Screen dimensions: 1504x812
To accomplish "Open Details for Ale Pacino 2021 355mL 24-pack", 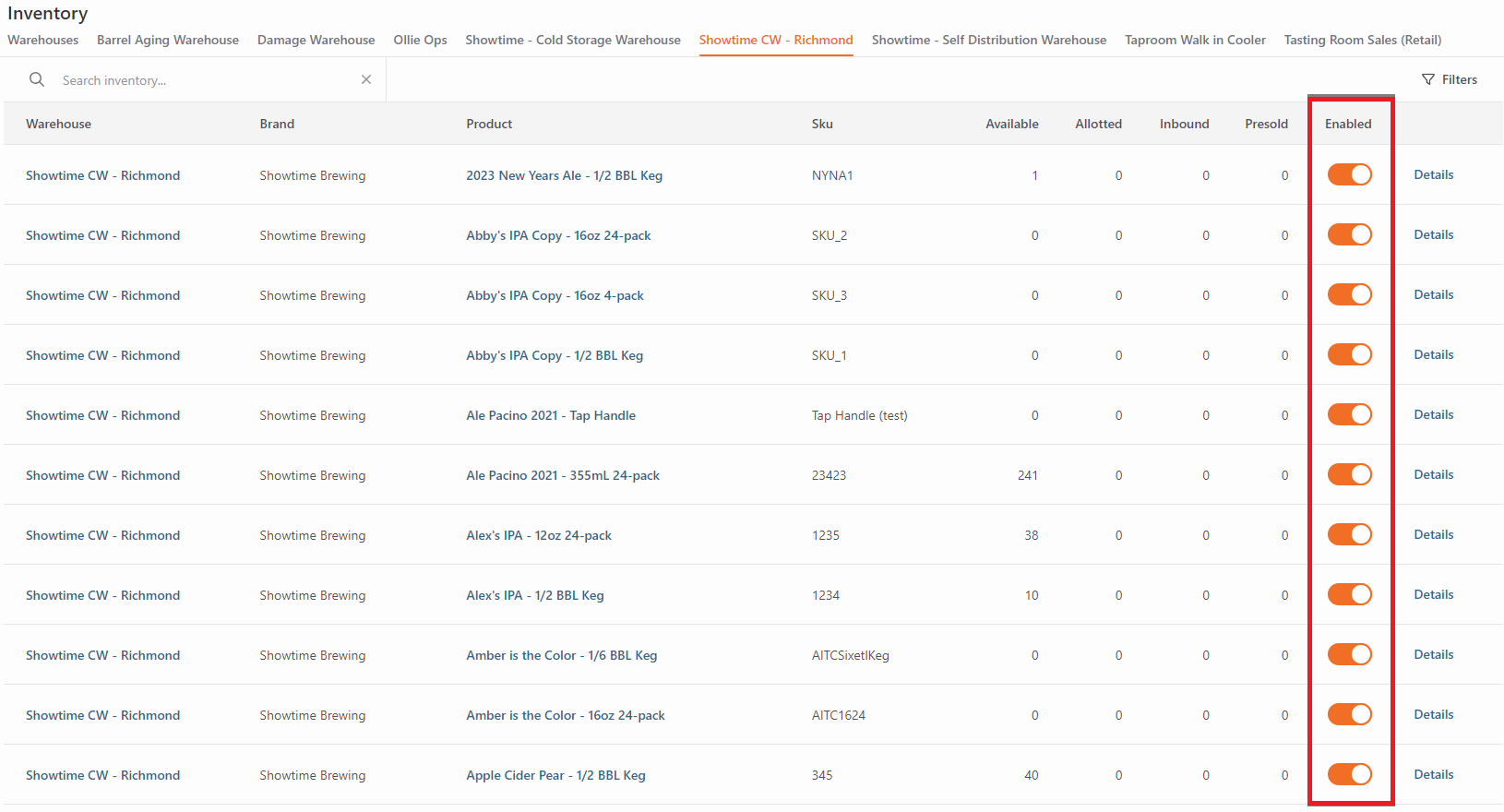I will point(1433,474).
